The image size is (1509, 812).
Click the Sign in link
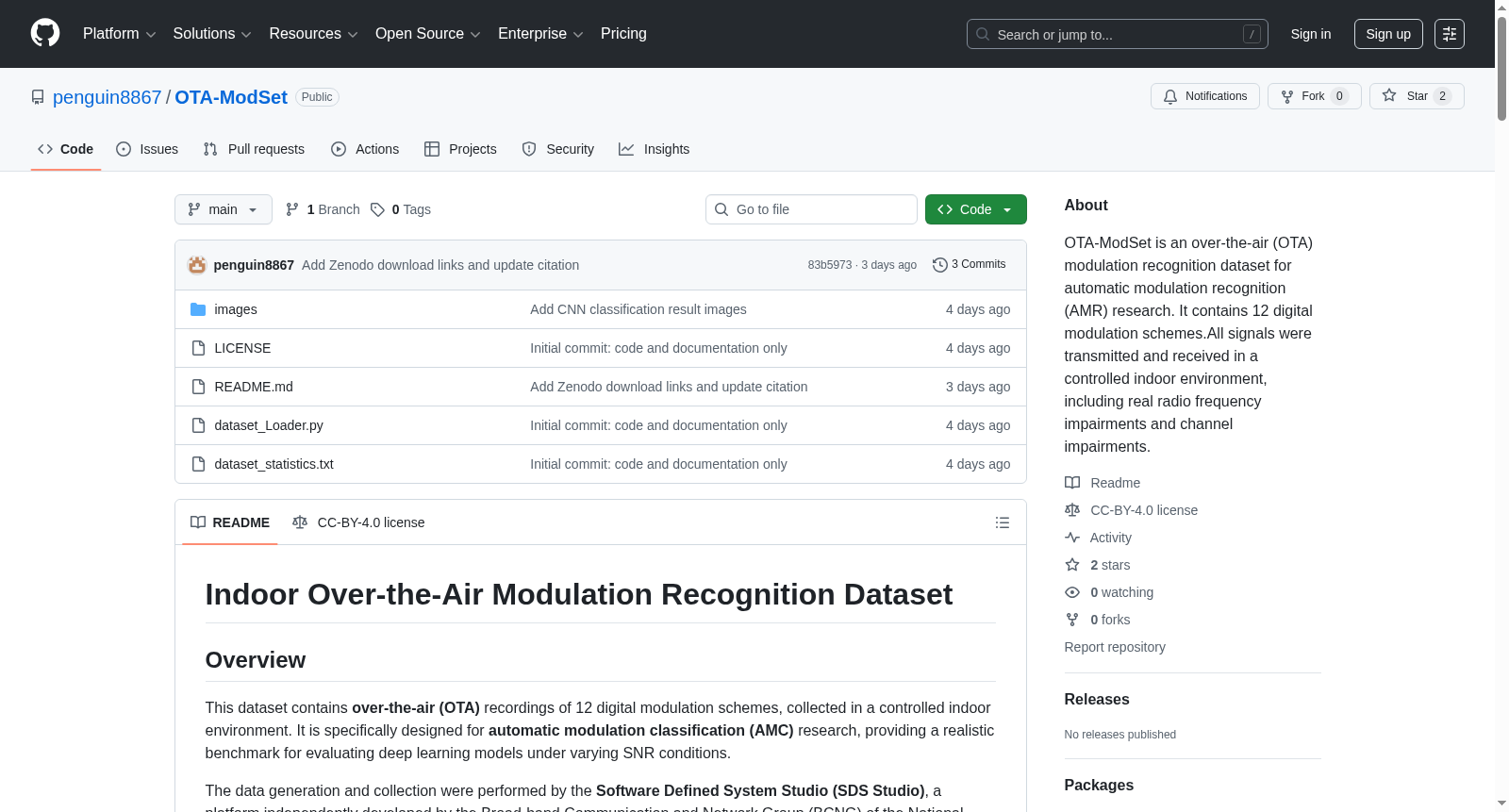pos(1311,34)
